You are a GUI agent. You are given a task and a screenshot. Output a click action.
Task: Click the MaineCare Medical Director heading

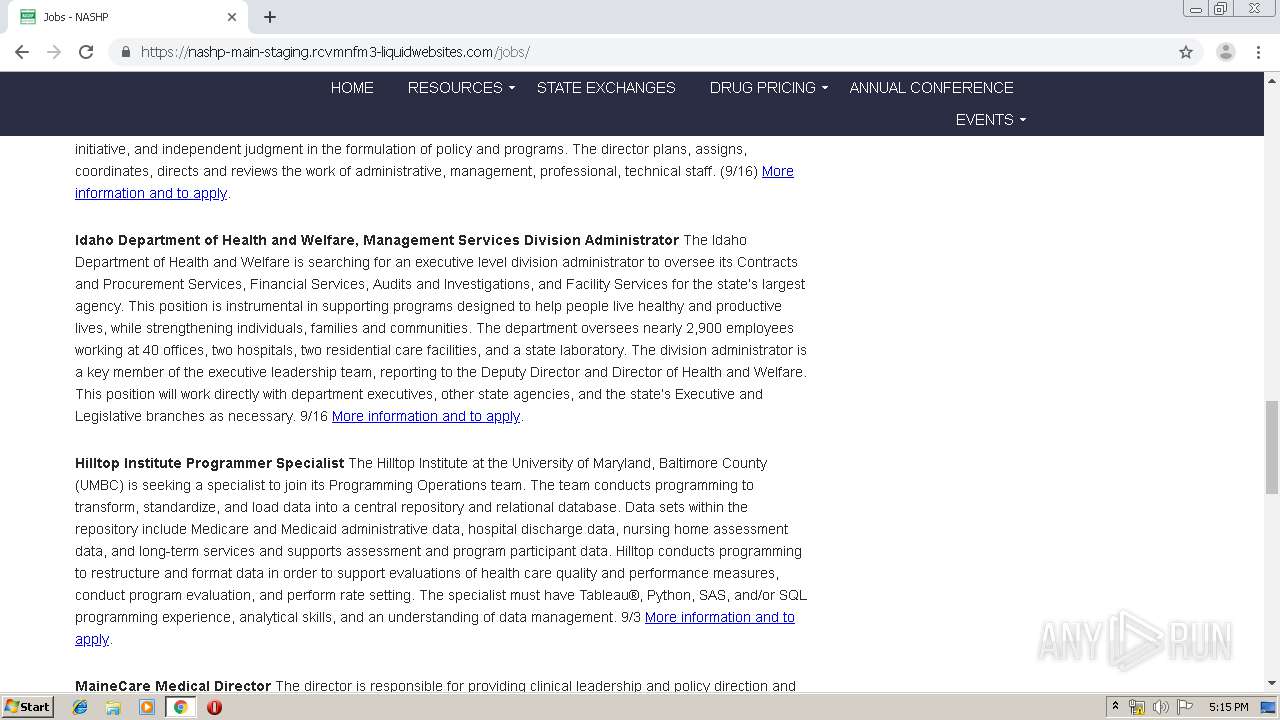point(173,686)
